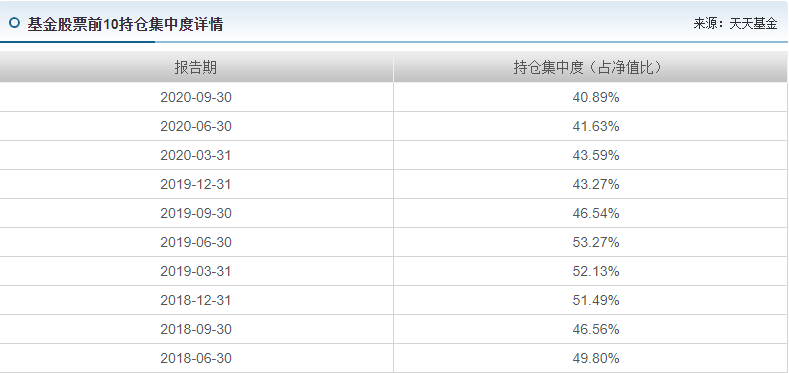
Task: Select the 53.27% concentration value
Action: pyautogui.click(x=596, y=242)
